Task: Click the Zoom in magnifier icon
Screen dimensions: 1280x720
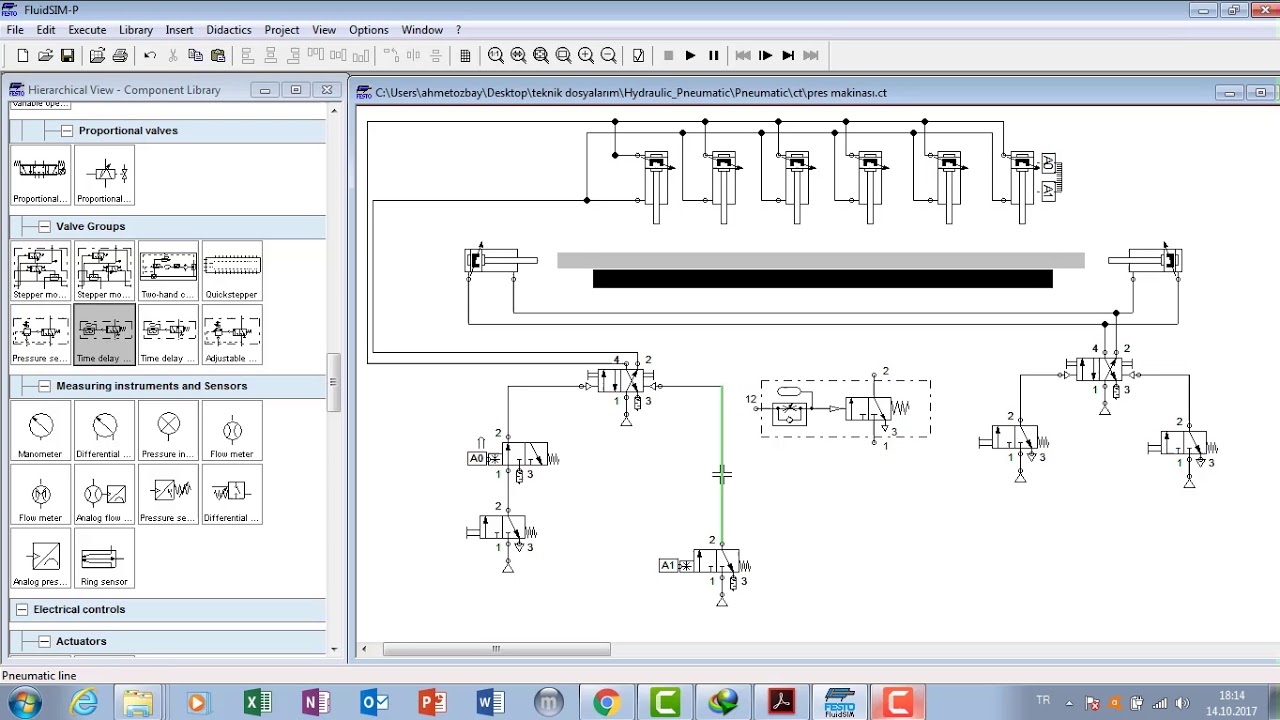Action: click(586, 56)
